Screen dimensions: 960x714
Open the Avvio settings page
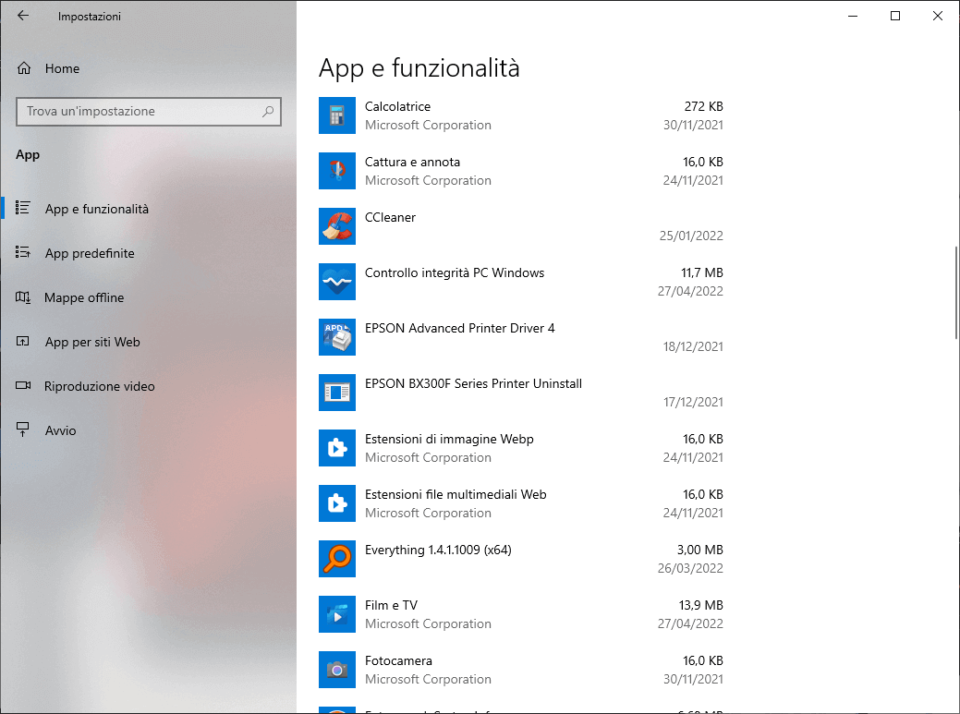149,430
